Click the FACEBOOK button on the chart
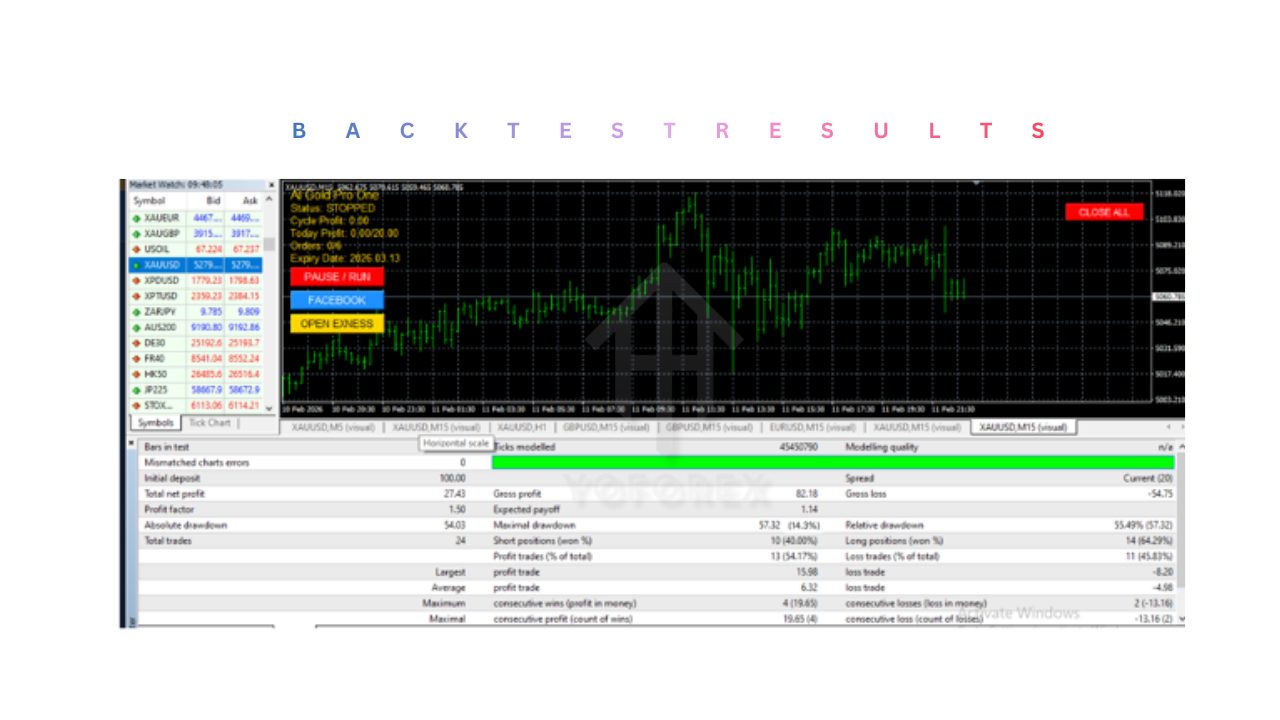The width and height of the screenshot is (1280, 720). point(337,299)
